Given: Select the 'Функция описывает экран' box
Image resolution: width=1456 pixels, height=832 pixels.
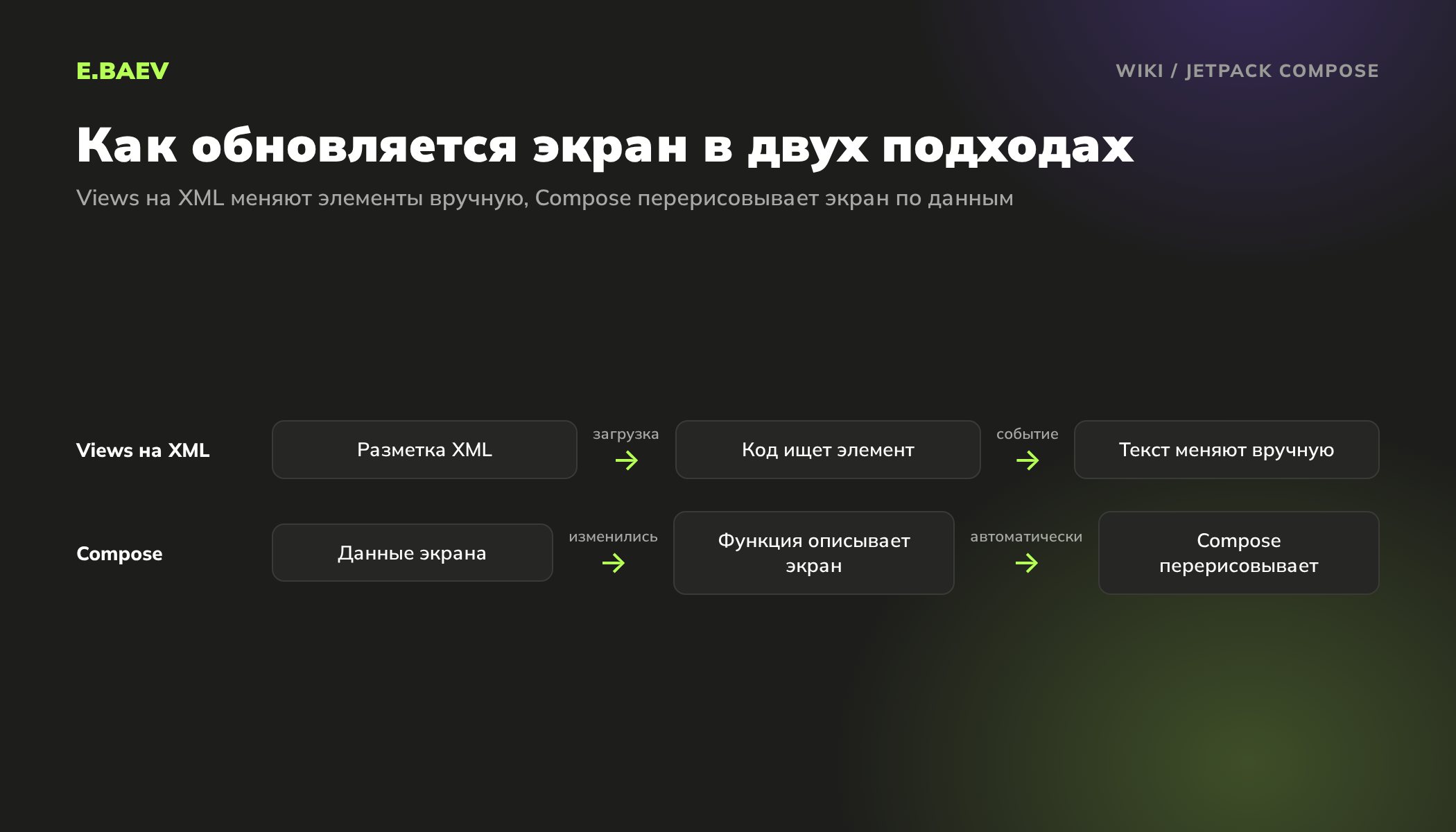Looking at the screenshot, I should tap(814, 553).
